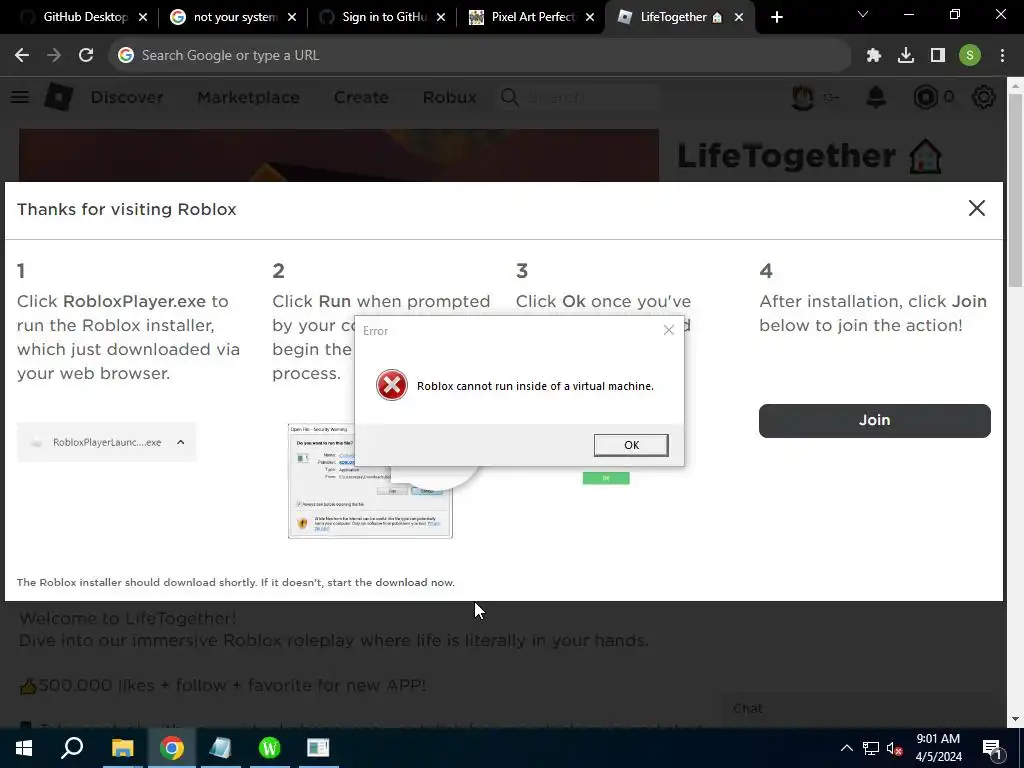The height and width of the screenshot is (768, 1024).
Task: Click the Roblox logo icon
Action: coord(59,97)
